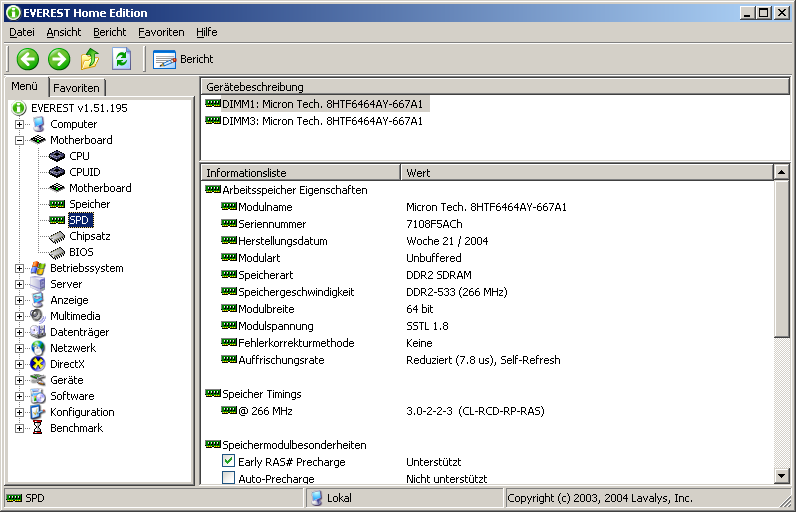
Task: Open the Favoriten menu in menu bar
Action: [161, 32]
